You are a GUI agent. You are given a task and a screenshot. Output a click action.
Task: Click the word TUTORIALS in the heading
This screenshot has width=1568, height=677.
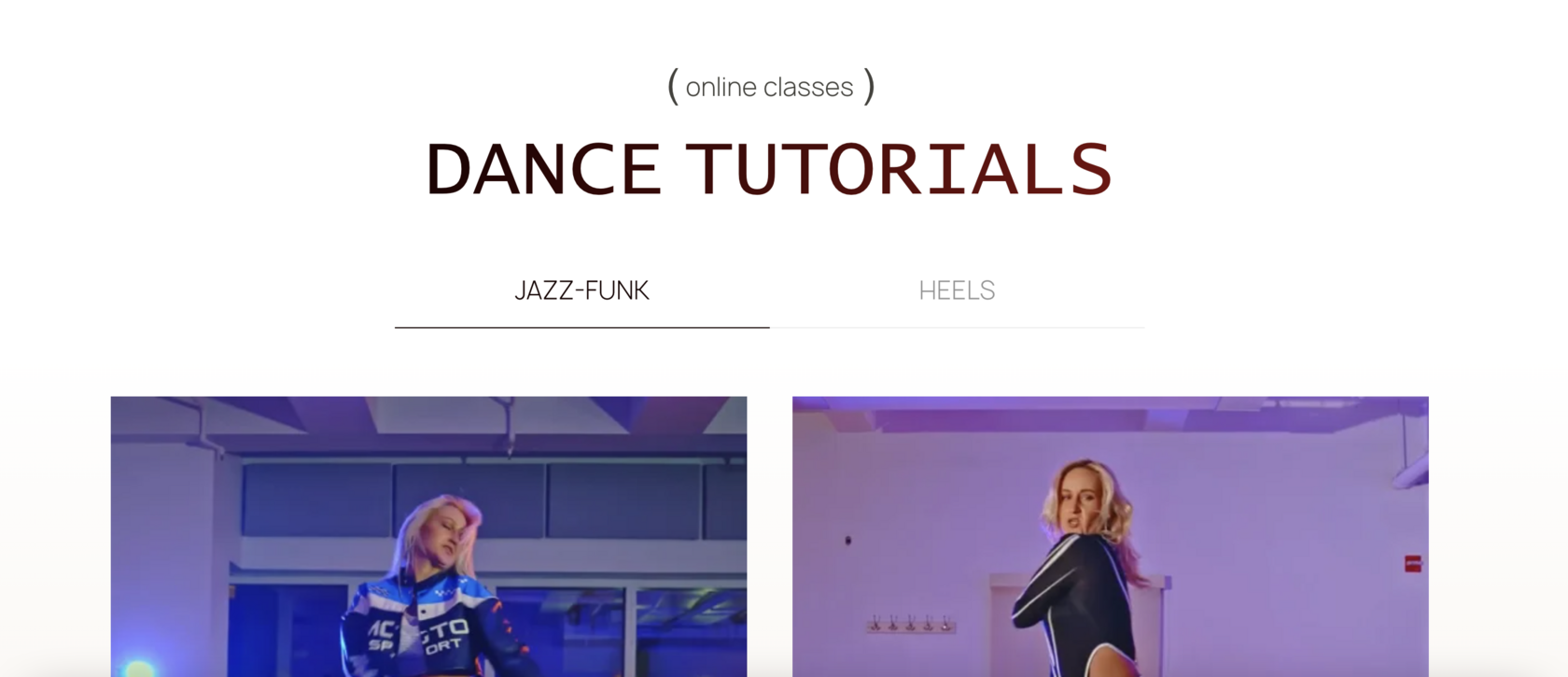coord(899,169)
